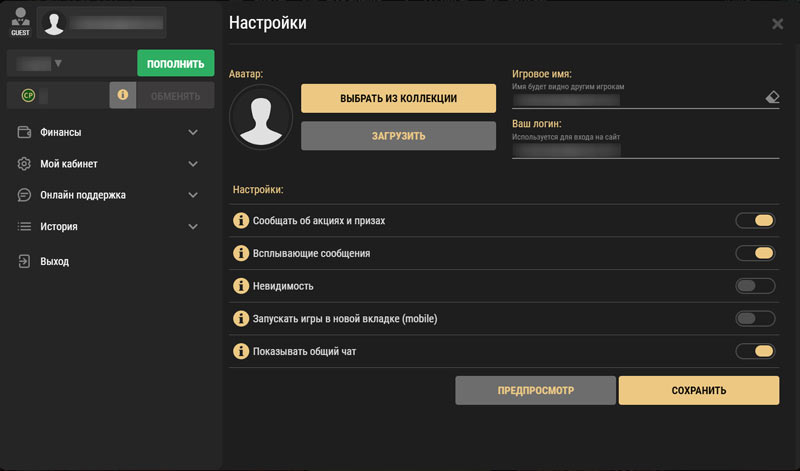The width and height of the screenshot is (800, 471).
Task: Click the info icon next to Обменять
Action: pos(122,95)
